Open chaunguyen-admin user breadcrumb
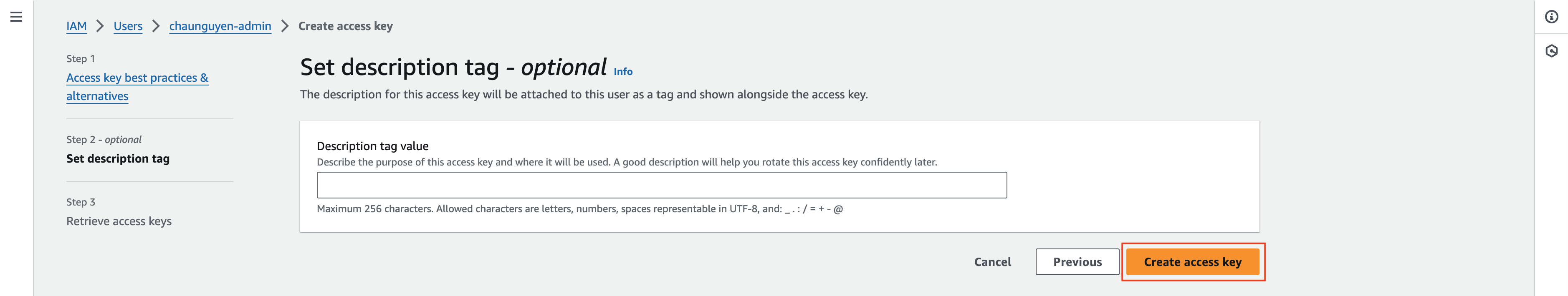Viewport: 1568px width, 296px height. 220,26
